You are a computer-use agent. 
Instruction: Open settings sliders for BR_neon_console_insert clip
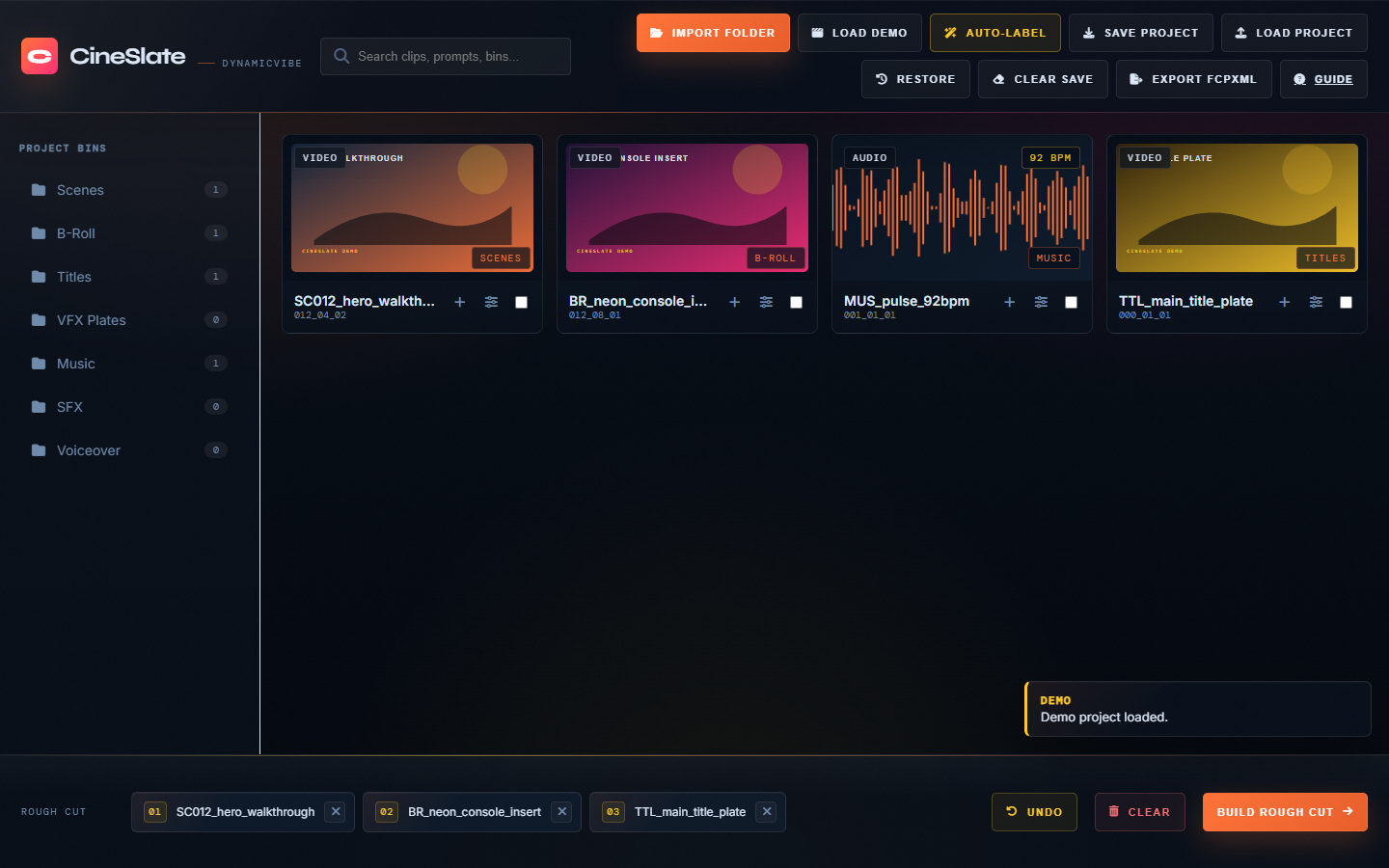pos(766,302)
